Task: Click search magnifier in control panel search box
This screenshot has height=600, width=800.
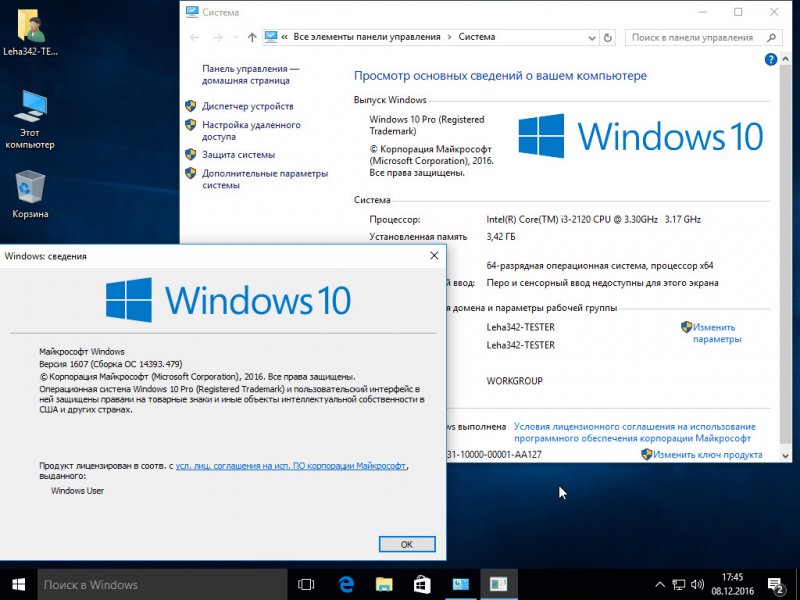Action: (x=771, y=37)
